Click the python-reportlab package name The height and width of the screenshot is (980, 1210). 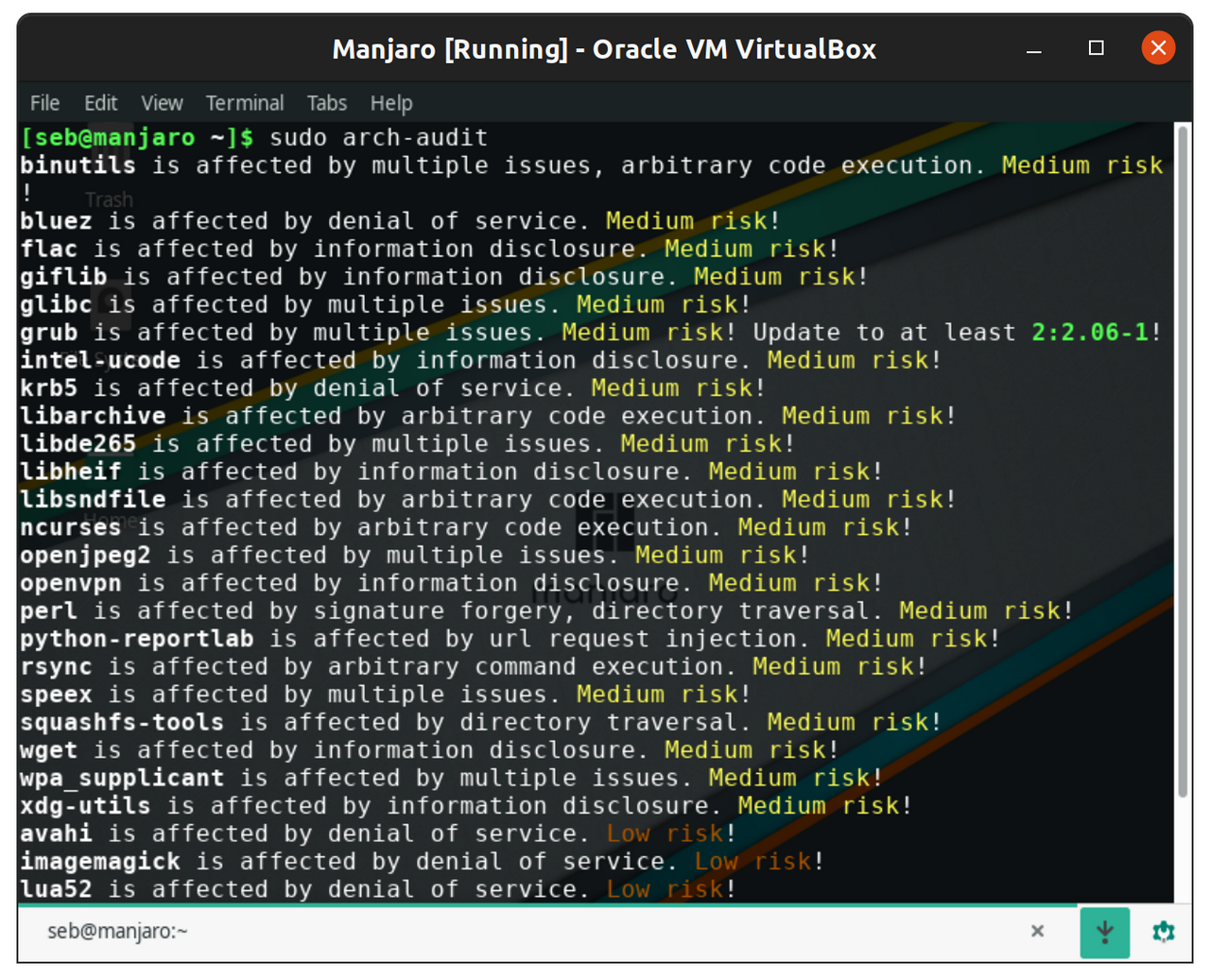coord(137,639)
